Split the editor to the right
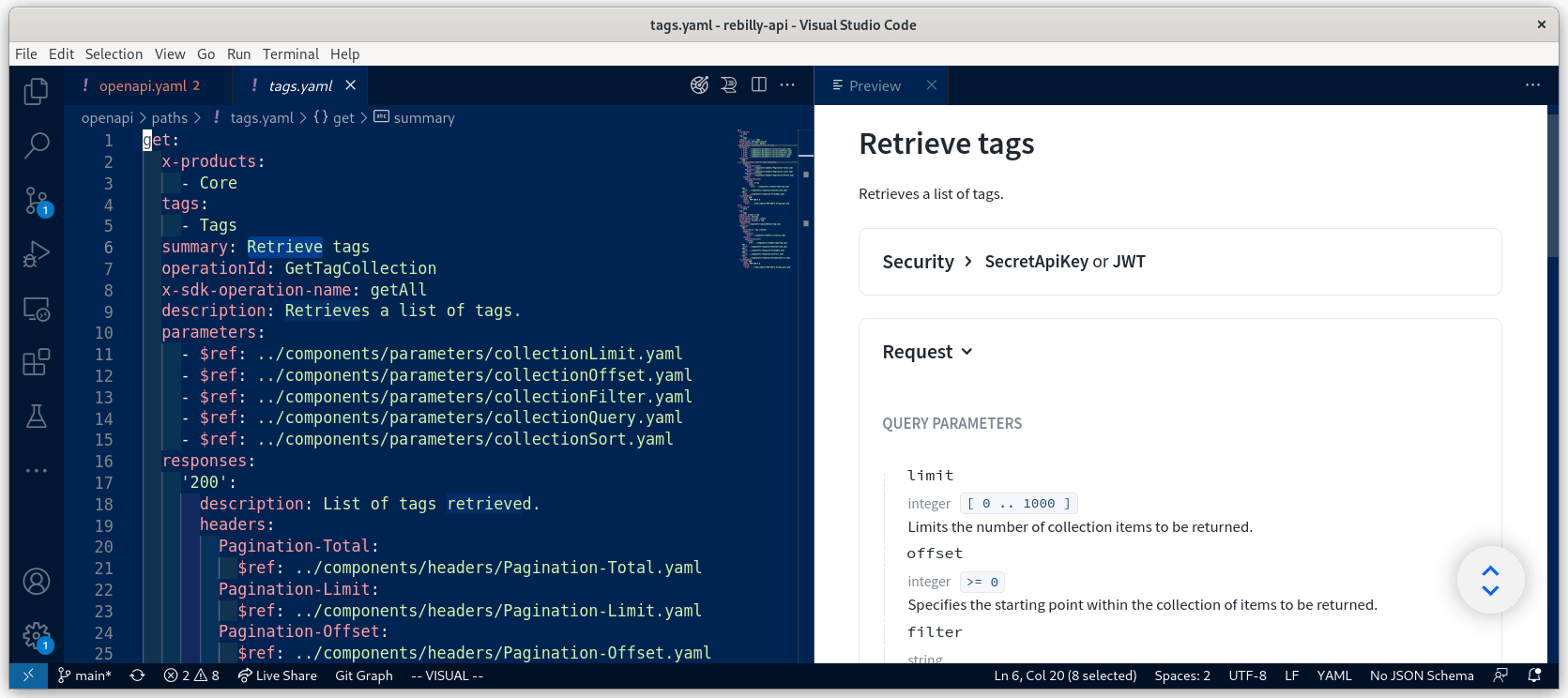1568x698 pixels. (x=759, y=85)
